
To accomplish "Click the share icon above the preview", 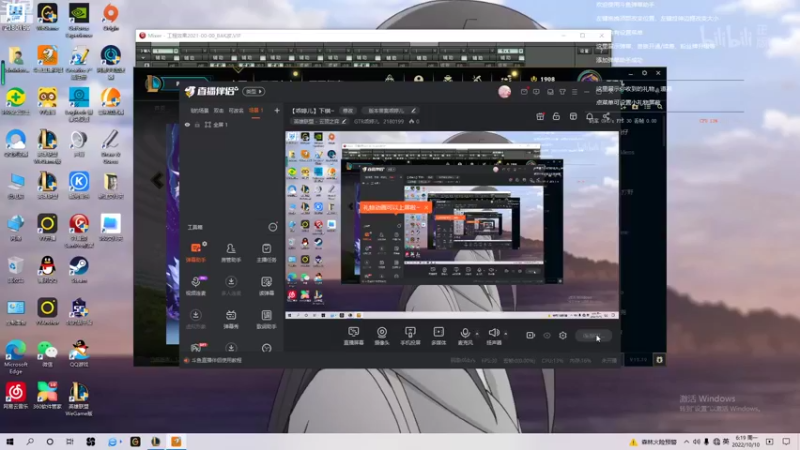I will [606, 116].
